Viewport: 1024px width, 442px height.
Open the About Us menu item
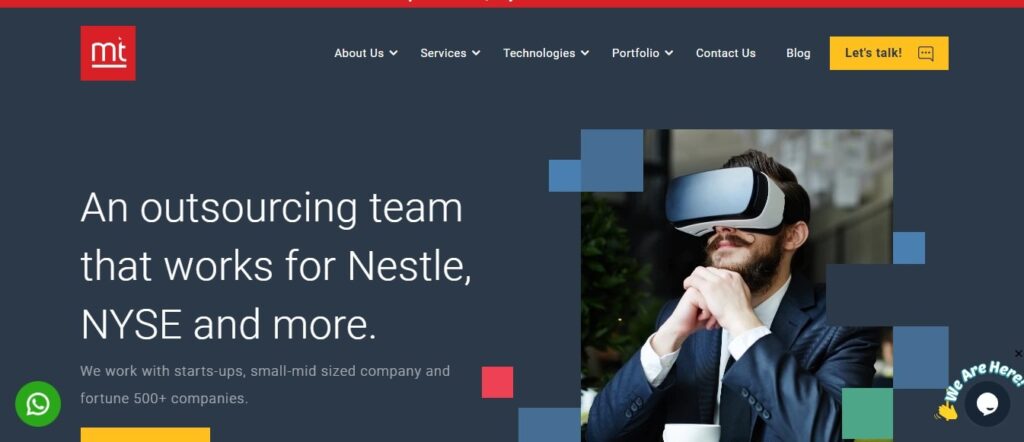[x=359, y=54]
